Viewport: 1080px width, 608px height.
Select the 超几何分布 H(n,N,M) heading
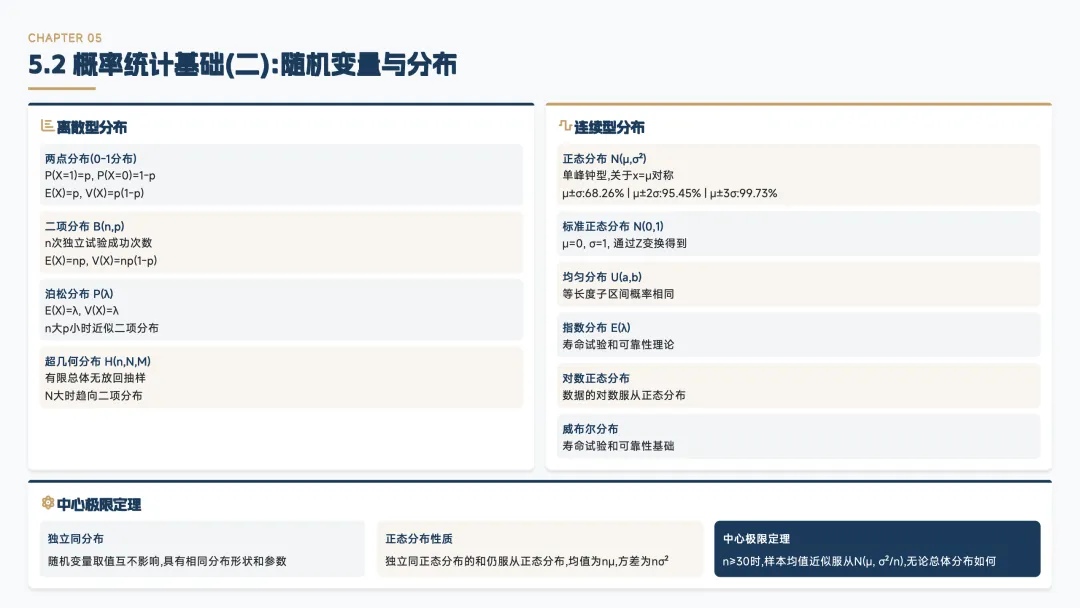(x=97, y=361)
